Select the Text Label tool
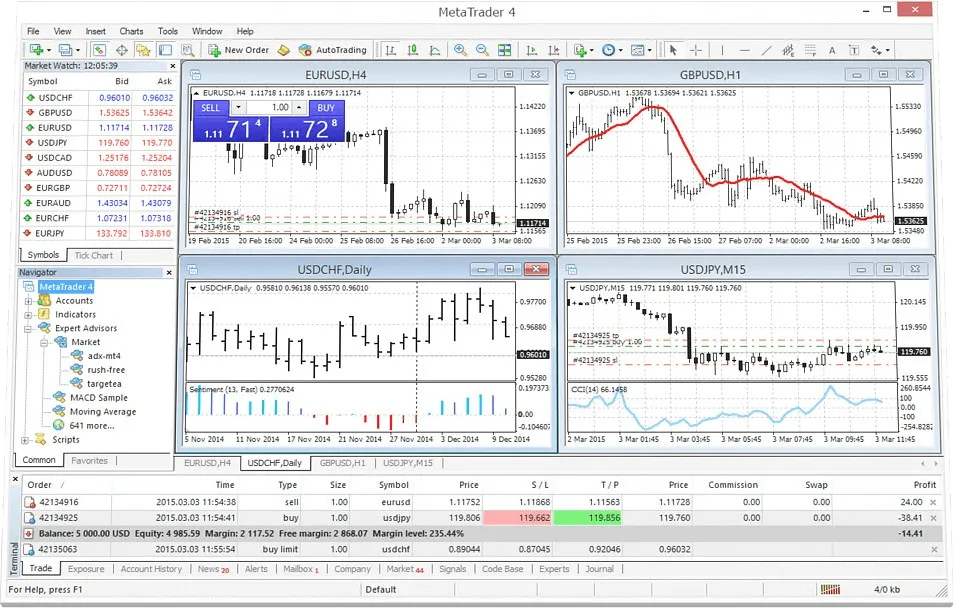 (x=854, y=50)
